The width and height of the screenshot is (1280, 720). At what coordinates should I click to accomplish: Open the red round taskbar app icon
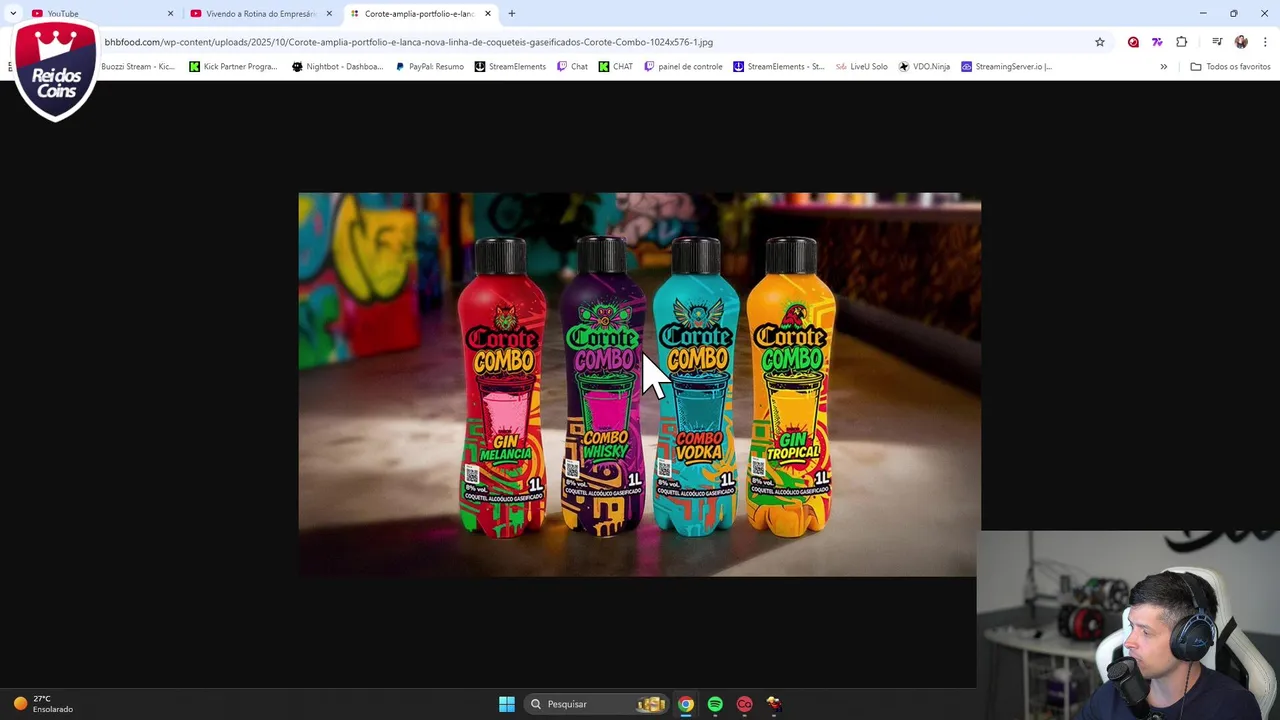[744, 704]
